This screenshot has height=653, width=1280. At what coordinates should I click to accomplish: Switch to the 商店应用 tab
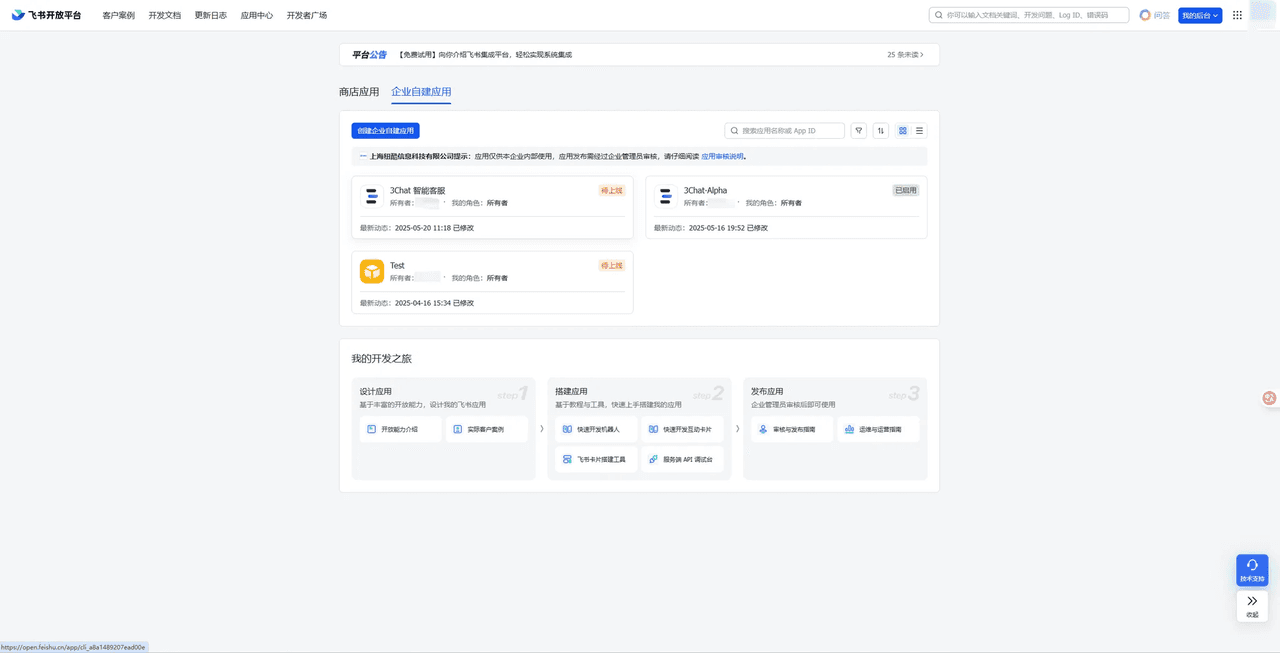(x=359, y=92)
